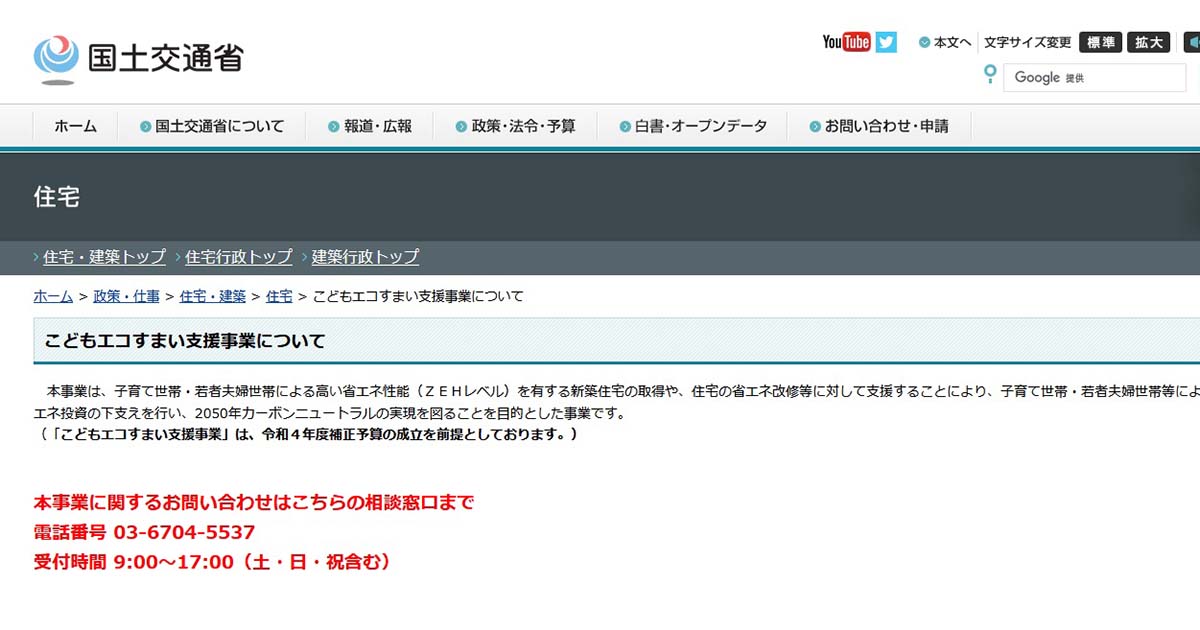Open 白書・オープンデータ menu
This screenshot has height=630, width=1200.
tap(693, 126)
